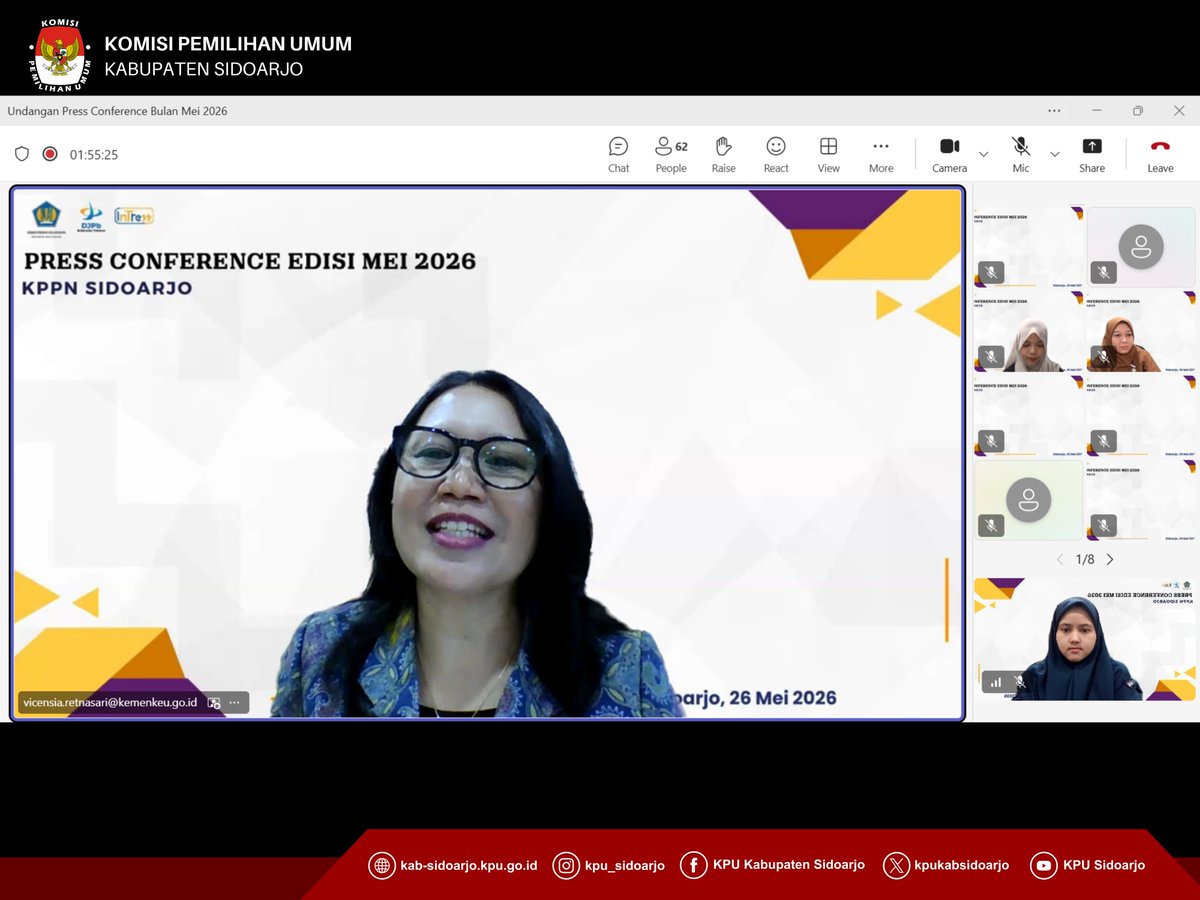Image resolution: width=1200 pixels, height=900 pixels.
Task: Click the 1/8 page indicator
Action: [1085, 560]
